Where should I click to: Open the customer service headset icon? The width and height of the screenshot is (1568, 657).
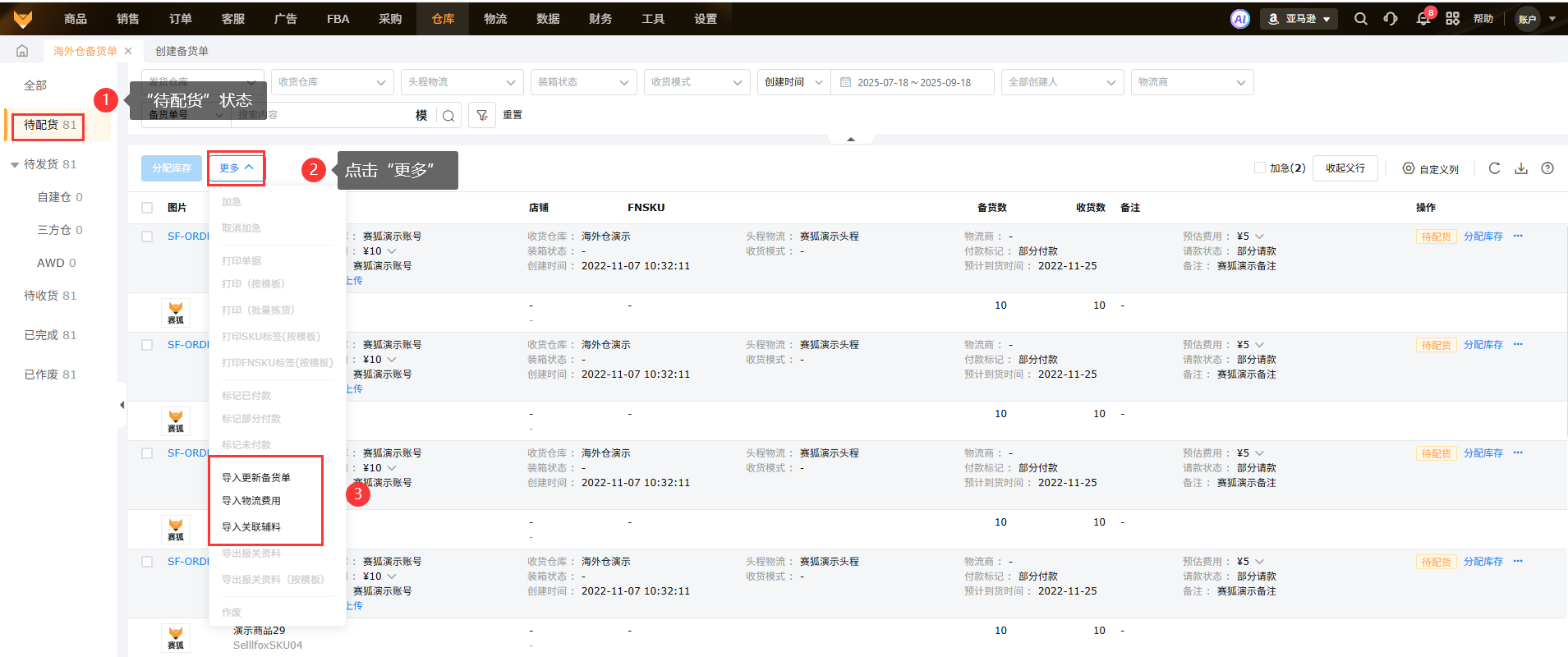[x=1391, y=19]
